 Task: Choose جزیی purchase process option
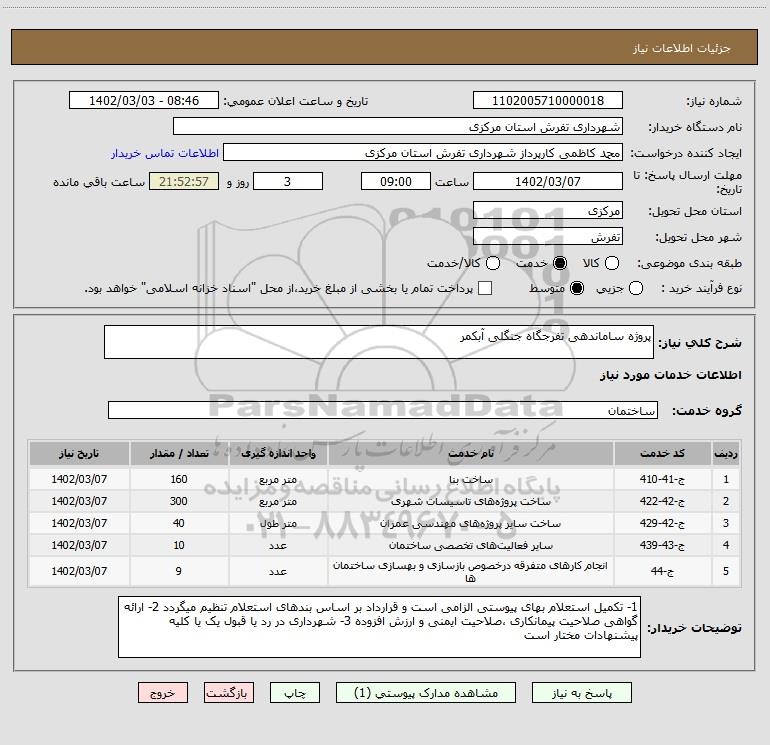635,288
